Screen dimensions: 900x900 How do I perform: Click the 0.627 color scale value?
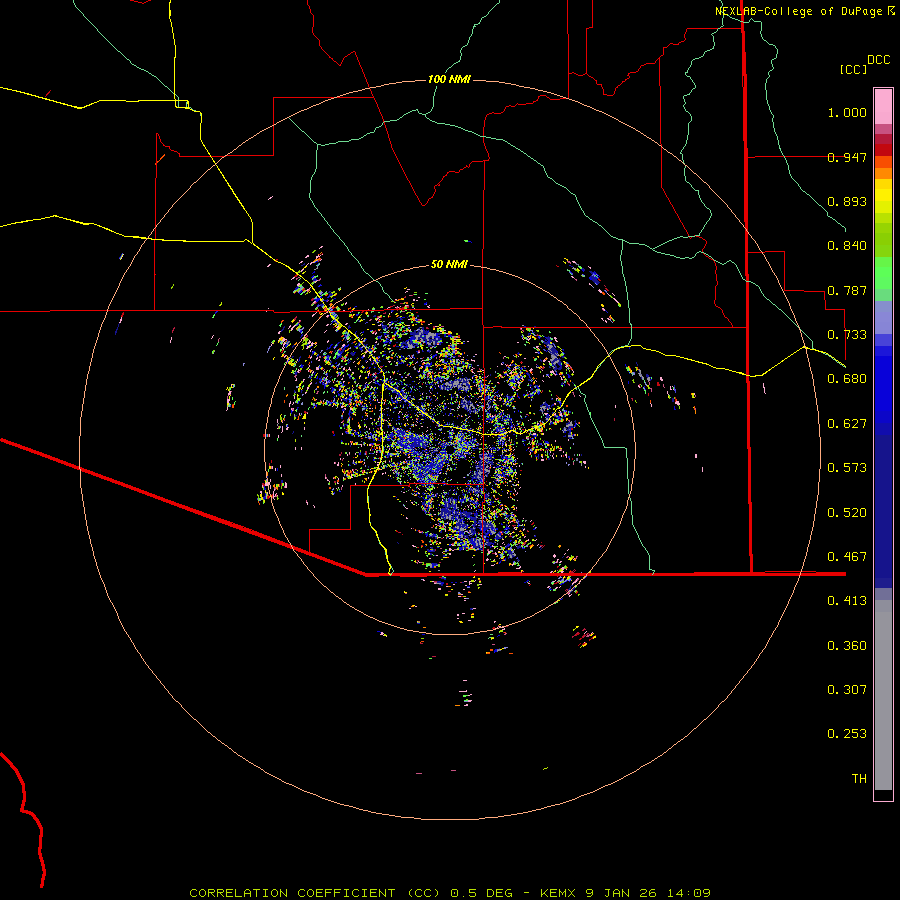[x=847, y=424]
